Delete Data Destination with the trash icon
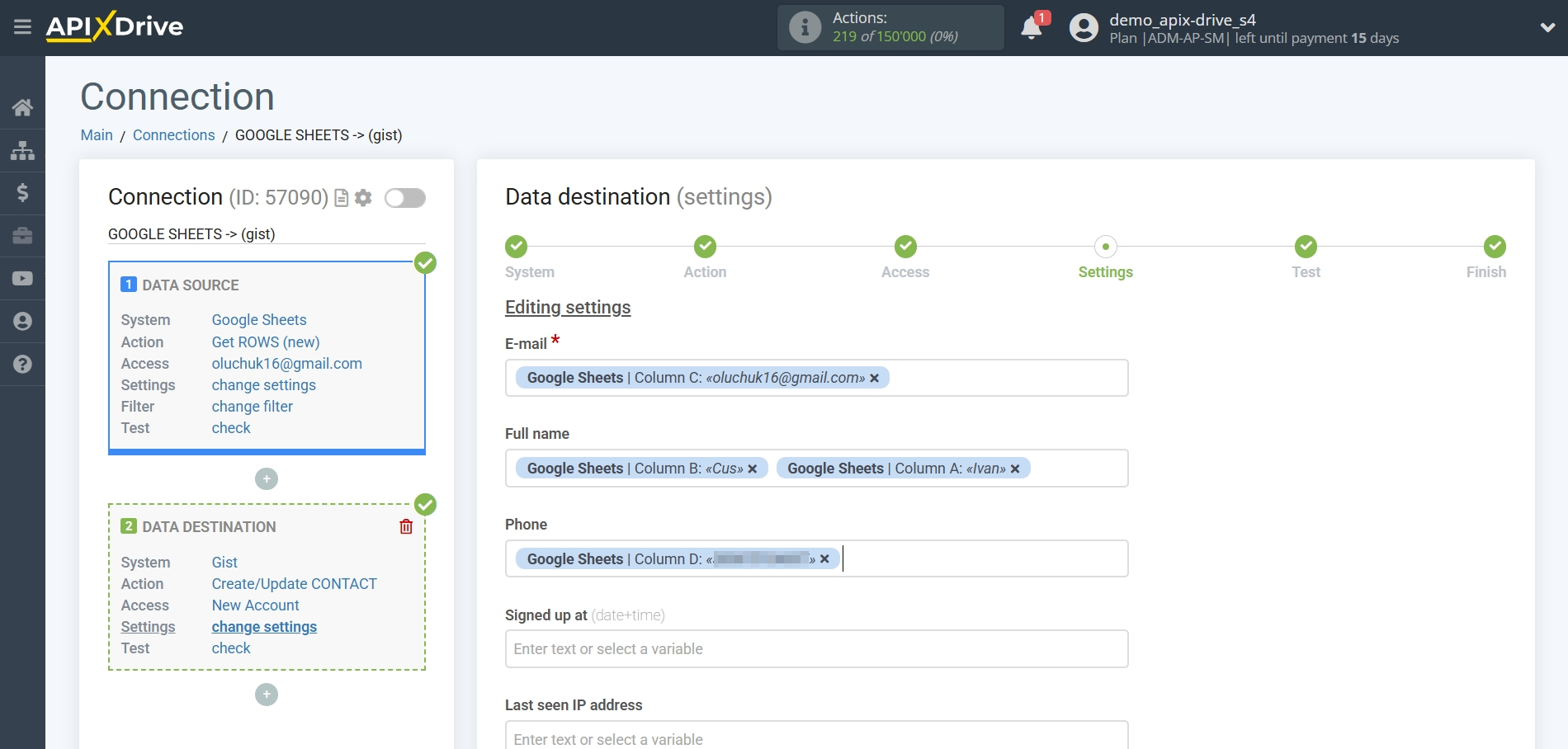This screenshot has height=749, width=1568. click(x=405, y=525)
